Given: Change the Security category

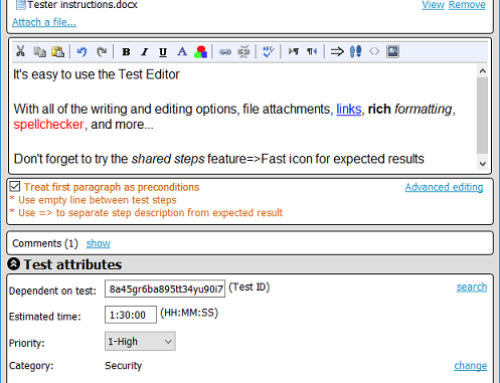Looking at the screenshot, I should coord(470,366).
